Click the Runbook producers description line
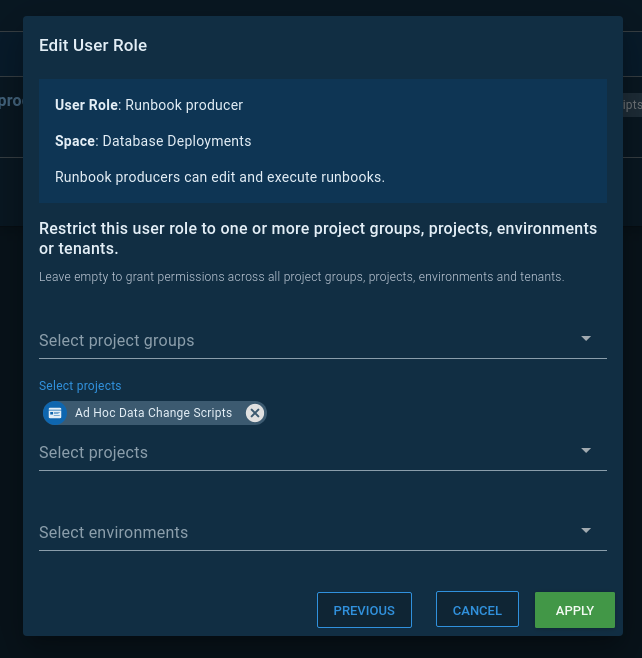This screenshot has height=658, width=642. tap(220, 177)
